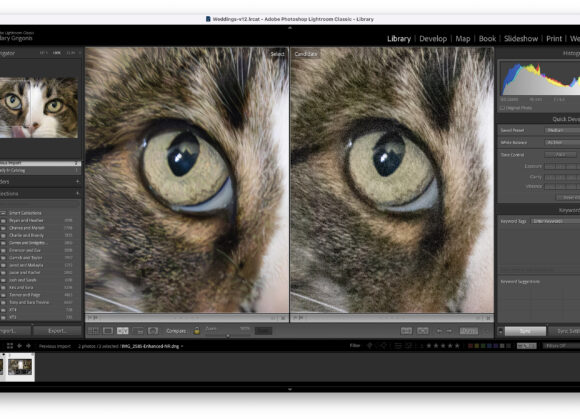Open filmstrip grid view icon
The height and width of the screenshot is (420, 580).
coord(10,346)
